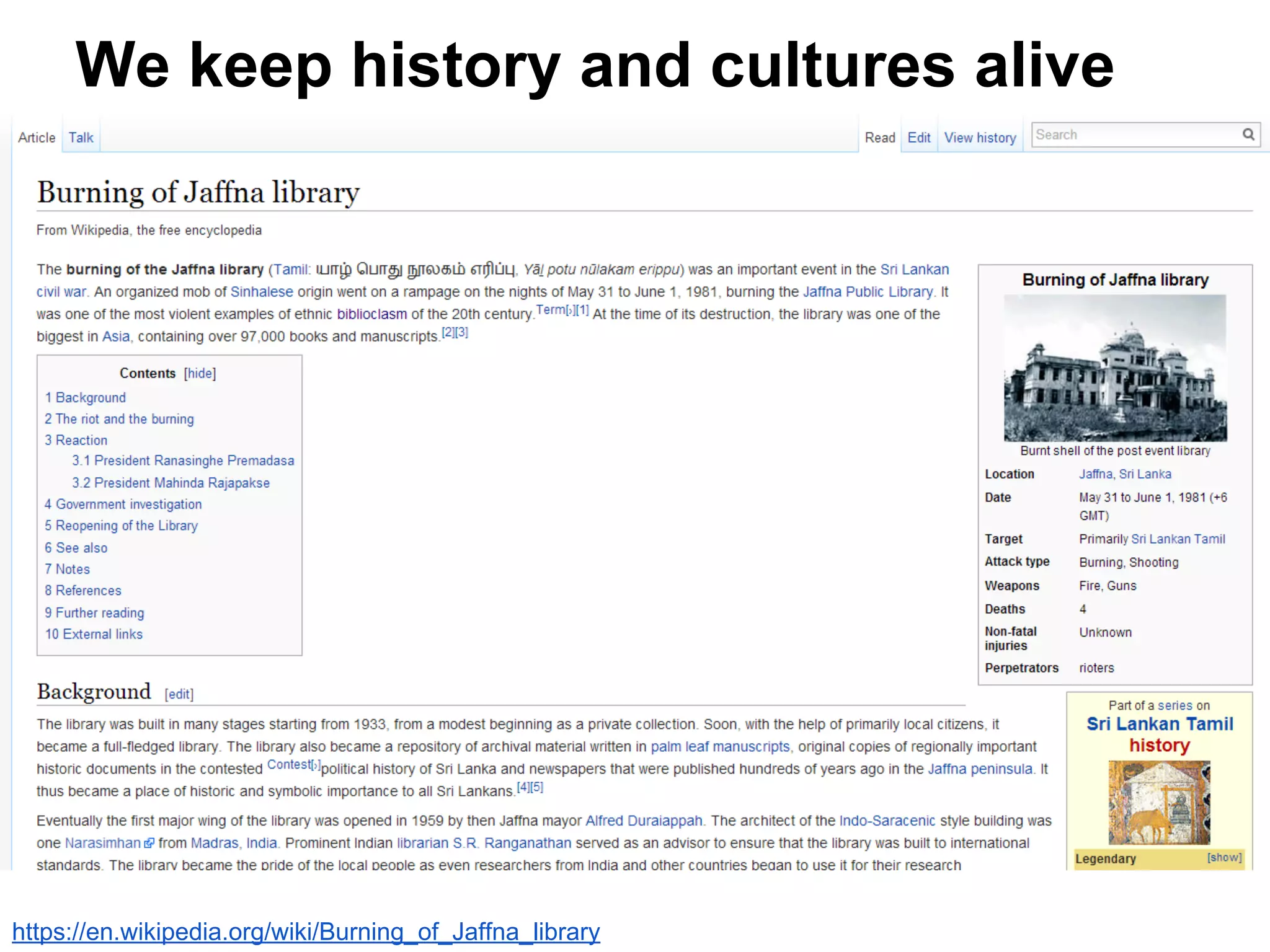Image resolution: width=1270 pixels, height=952 pixels.
Task: Open 3.2 President Mahinda Rajapakse entry
Action: [171, 483]
